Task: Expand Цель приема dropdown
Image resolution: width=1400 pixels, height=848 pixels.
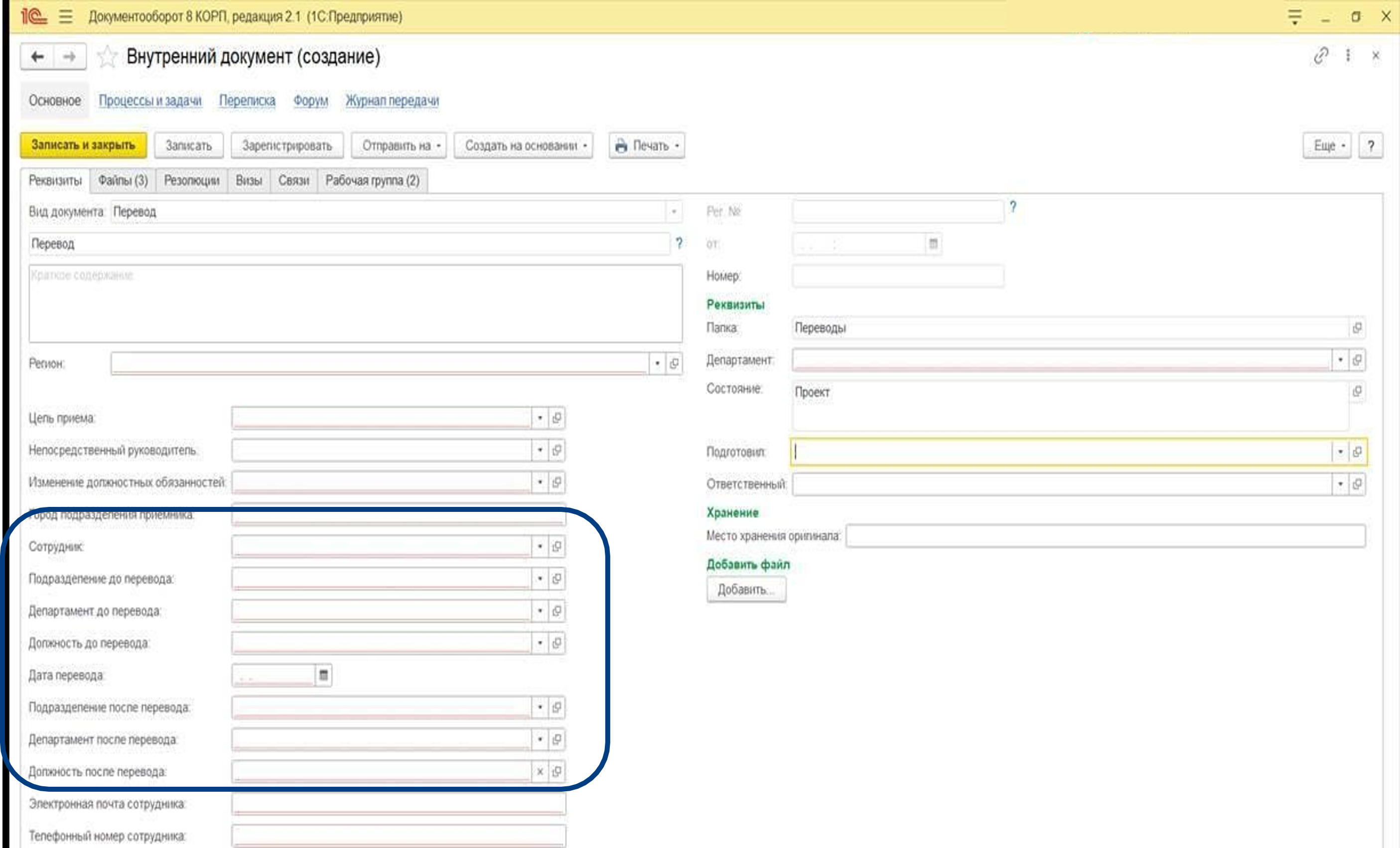Action: 540,418
